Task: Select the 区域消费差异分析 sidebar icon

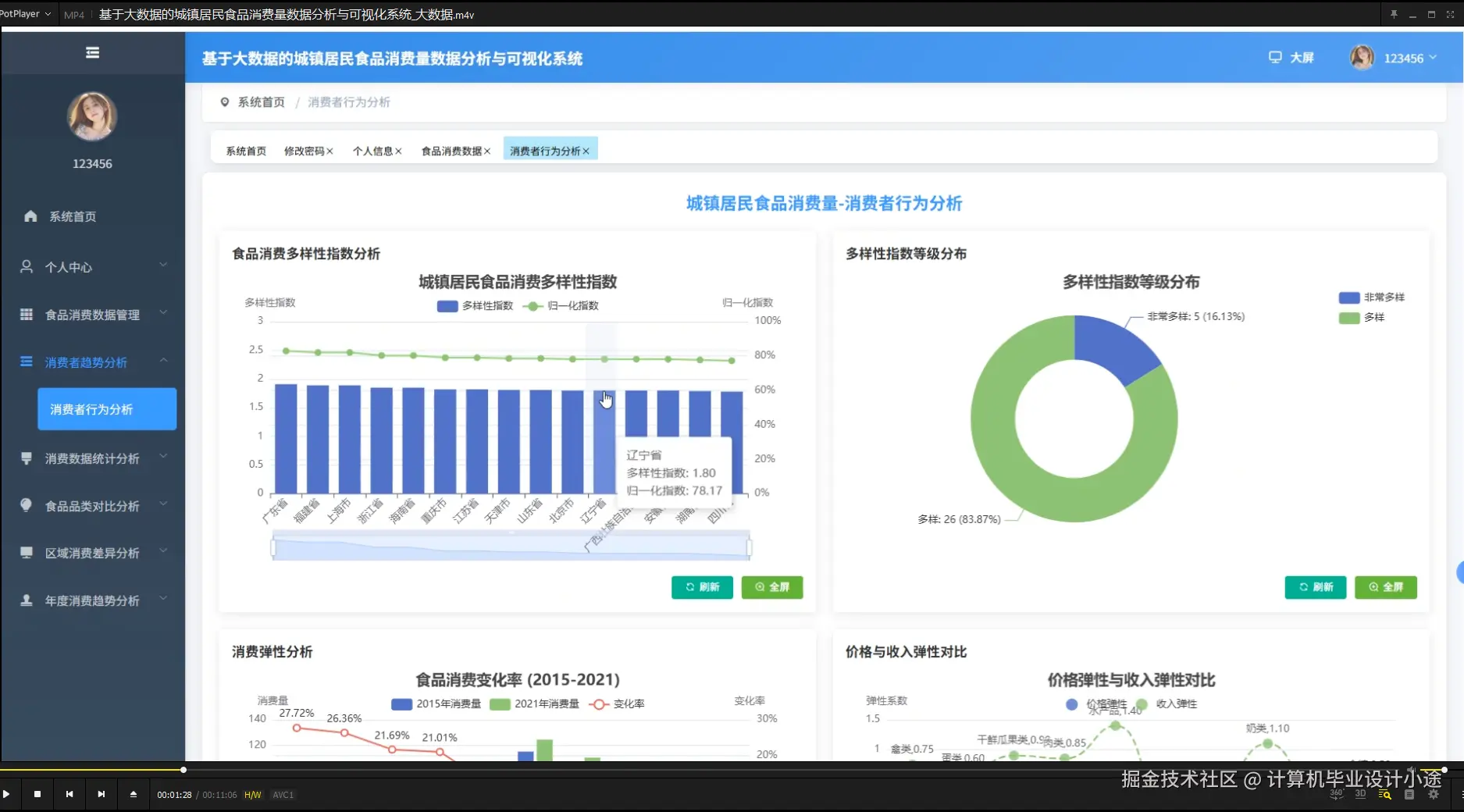Action: tap(26, 550)
